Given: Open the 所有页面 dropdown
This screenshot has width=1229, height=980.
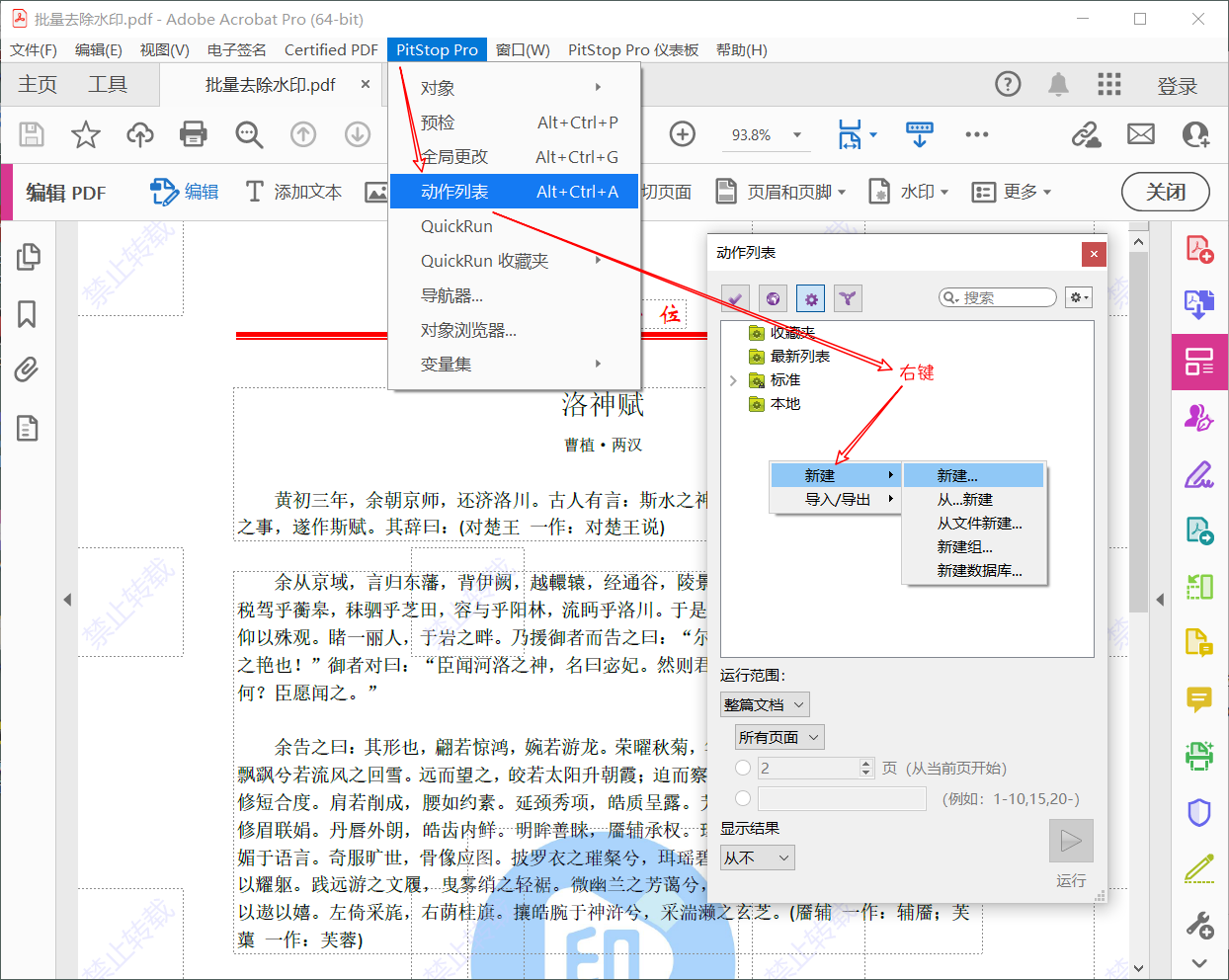Looking at the screenshot, I should point(779,737).
